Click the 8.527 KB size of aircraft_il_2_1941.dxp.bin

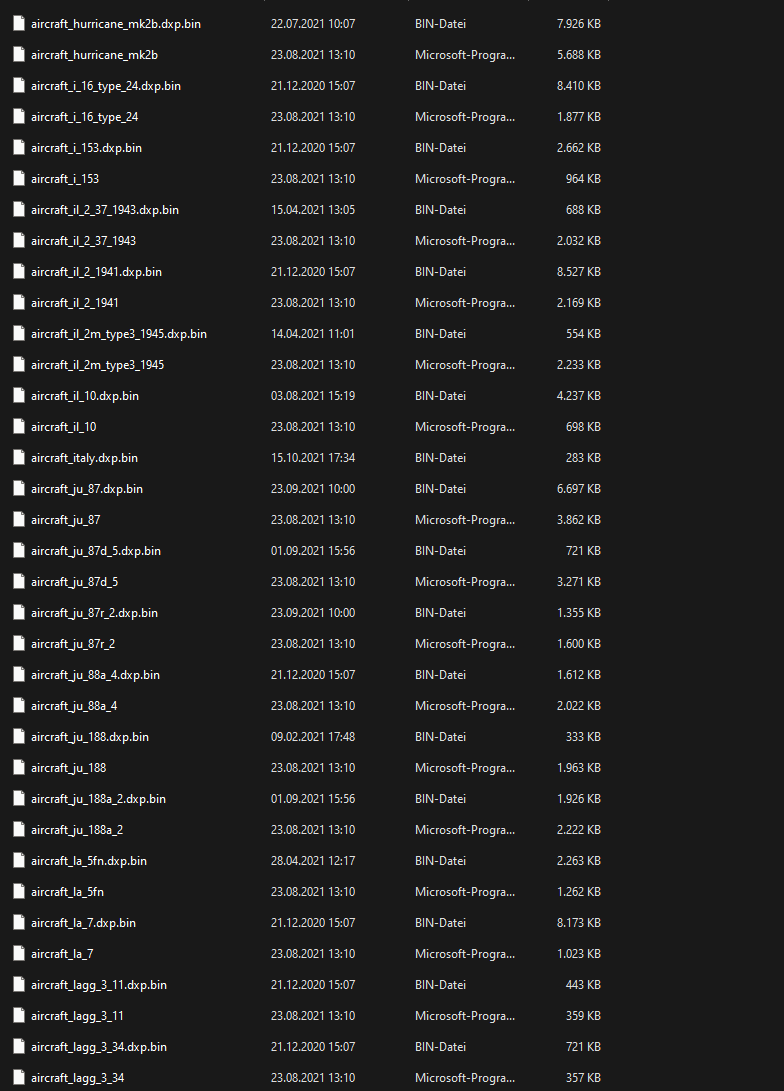click(x=579, y=272)
